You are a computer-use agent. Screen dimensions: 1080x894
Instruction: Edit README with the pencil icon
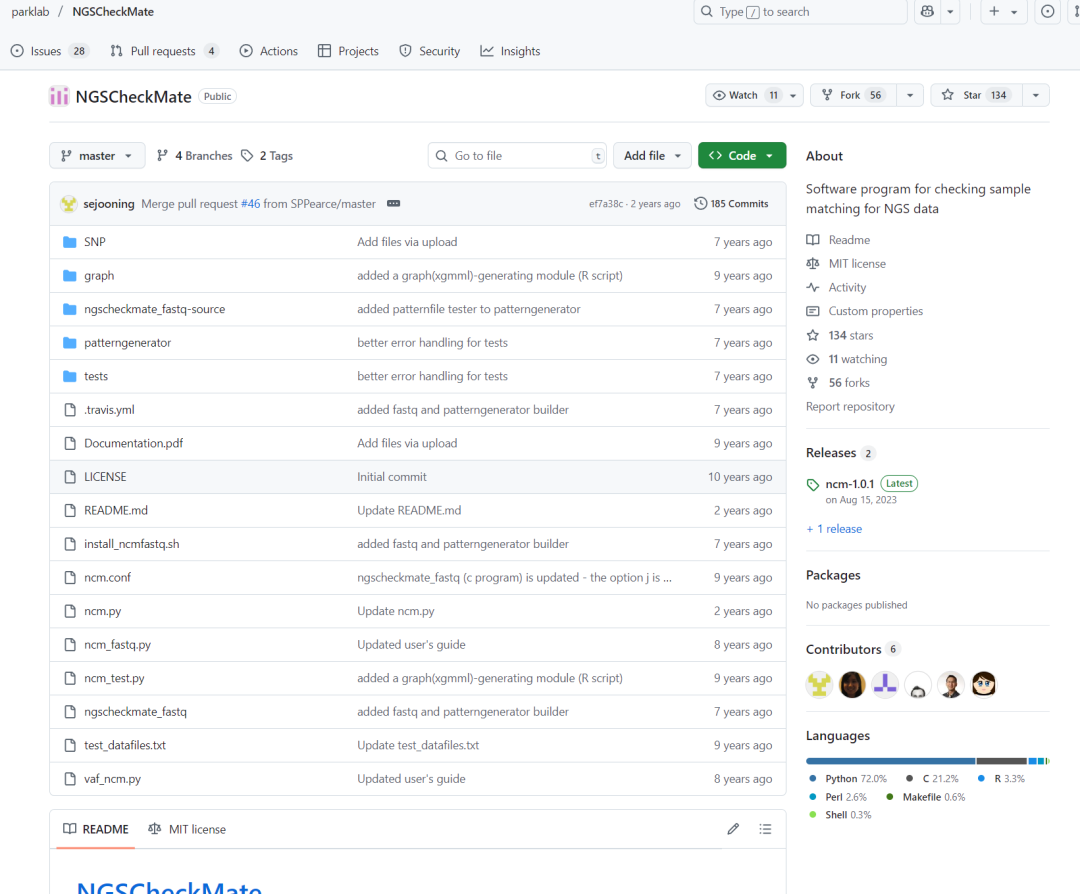733,829
